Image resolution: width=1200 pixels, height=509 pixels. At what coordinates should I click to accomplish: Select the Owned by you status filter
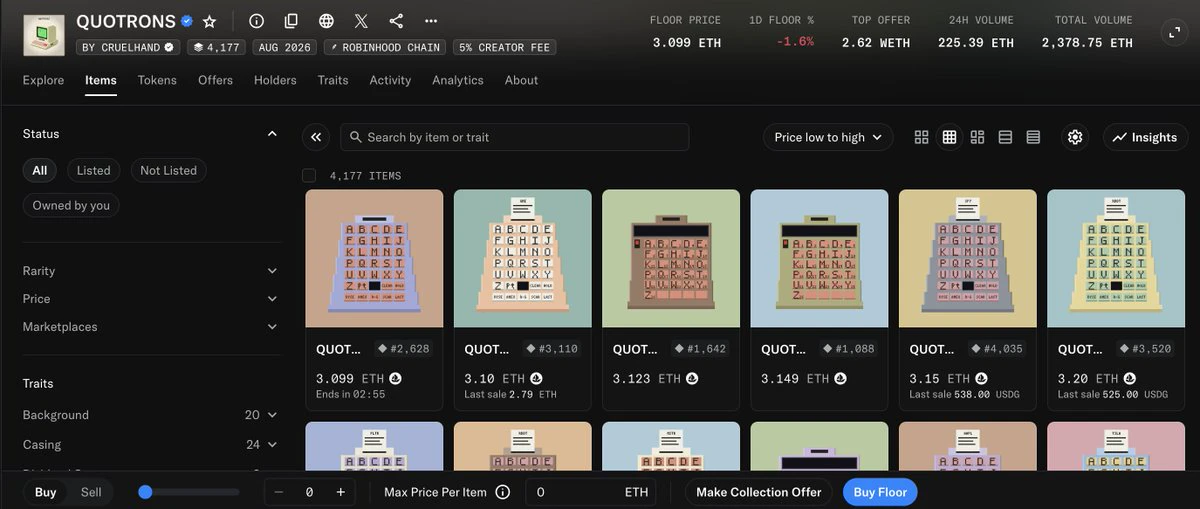[71, 205]
